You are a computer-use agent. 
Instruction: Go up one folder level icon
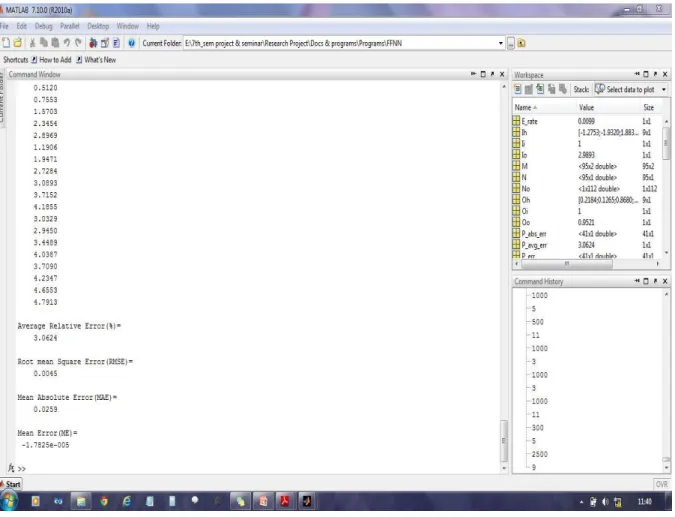[521, 43]
